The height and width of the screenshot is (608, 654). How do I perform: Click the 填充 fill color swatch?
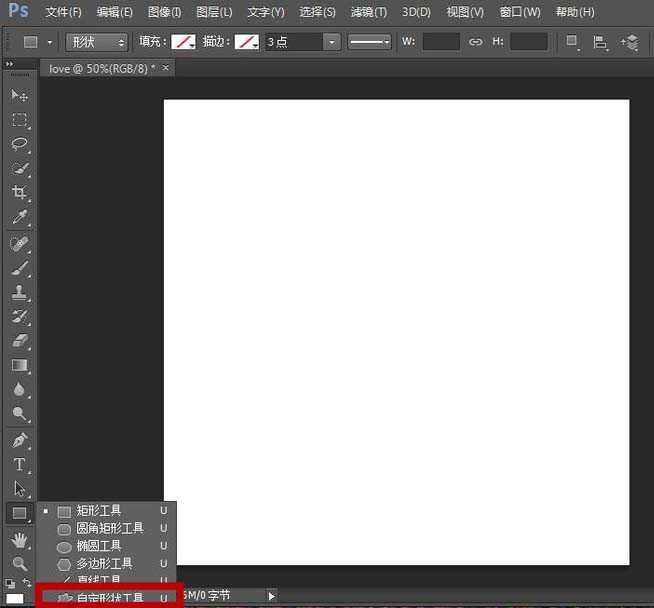[182, 42]
